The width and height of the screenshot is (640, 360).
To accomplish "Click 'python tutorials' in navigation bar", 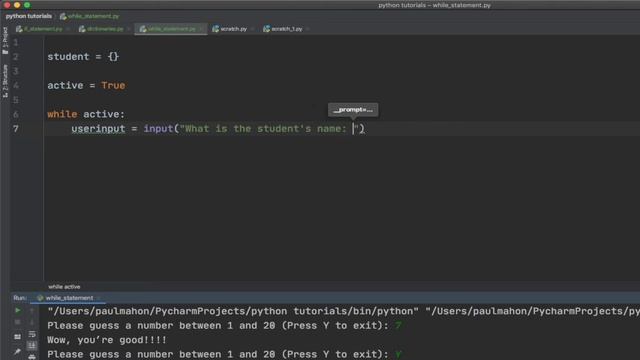I will point(29,16).
